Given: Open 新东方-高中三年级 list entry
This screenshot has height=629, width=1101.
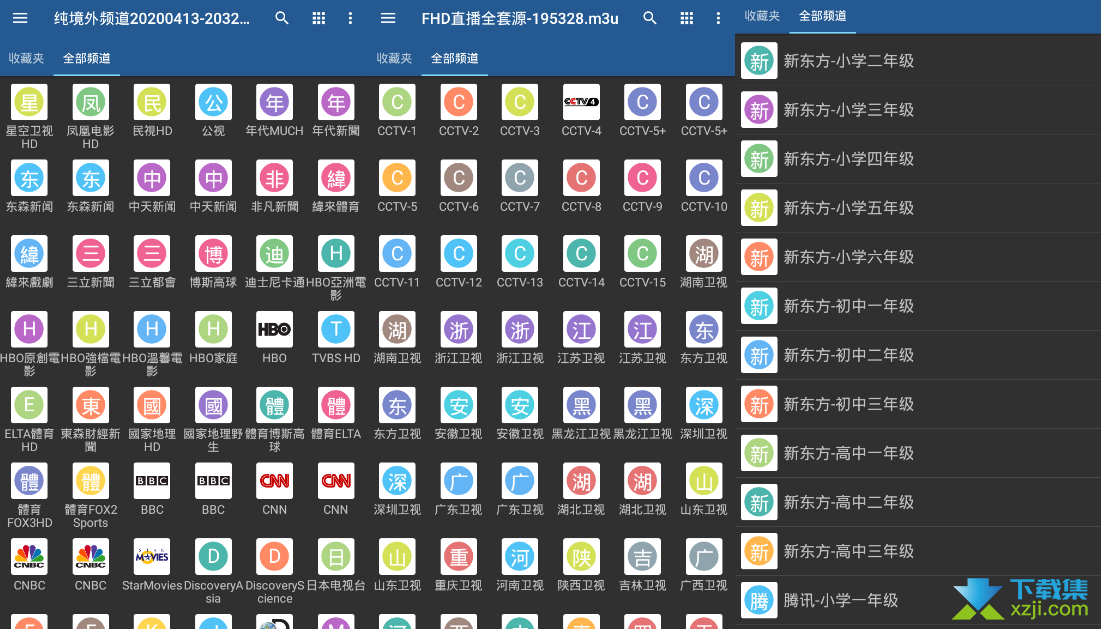Looking at the screenshot, I should click(918, 552).
